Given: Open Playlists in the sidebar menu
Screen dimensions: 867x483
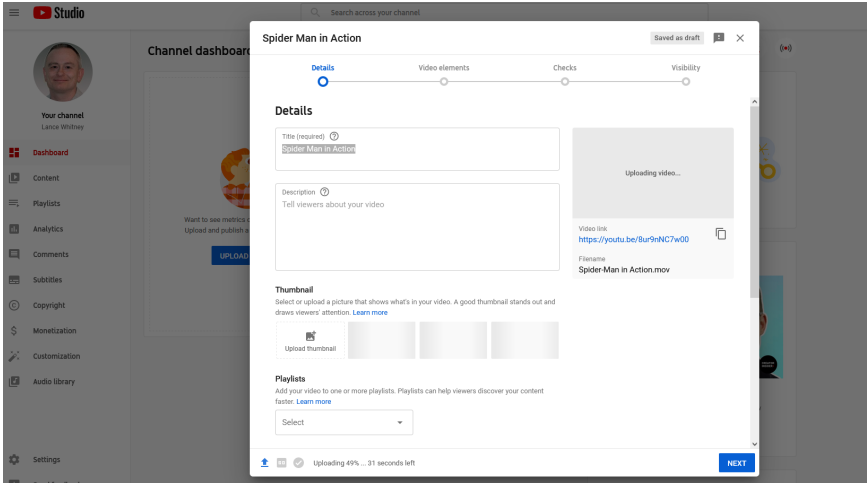Looking at the screenshot, I should [46, 203].
